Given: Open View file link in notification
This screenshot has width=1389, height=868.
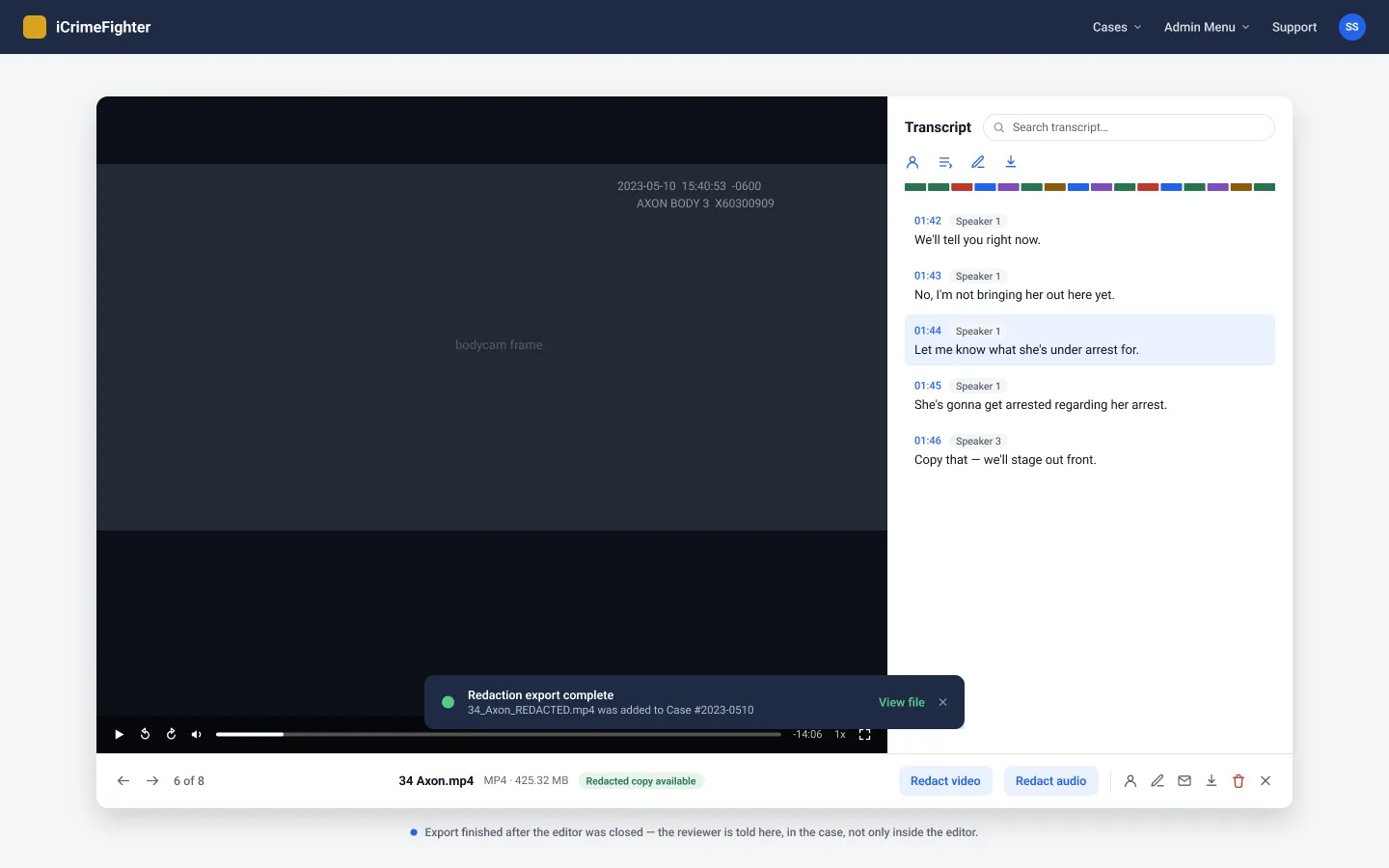Looking at the screenshot, I should (902, 702).
